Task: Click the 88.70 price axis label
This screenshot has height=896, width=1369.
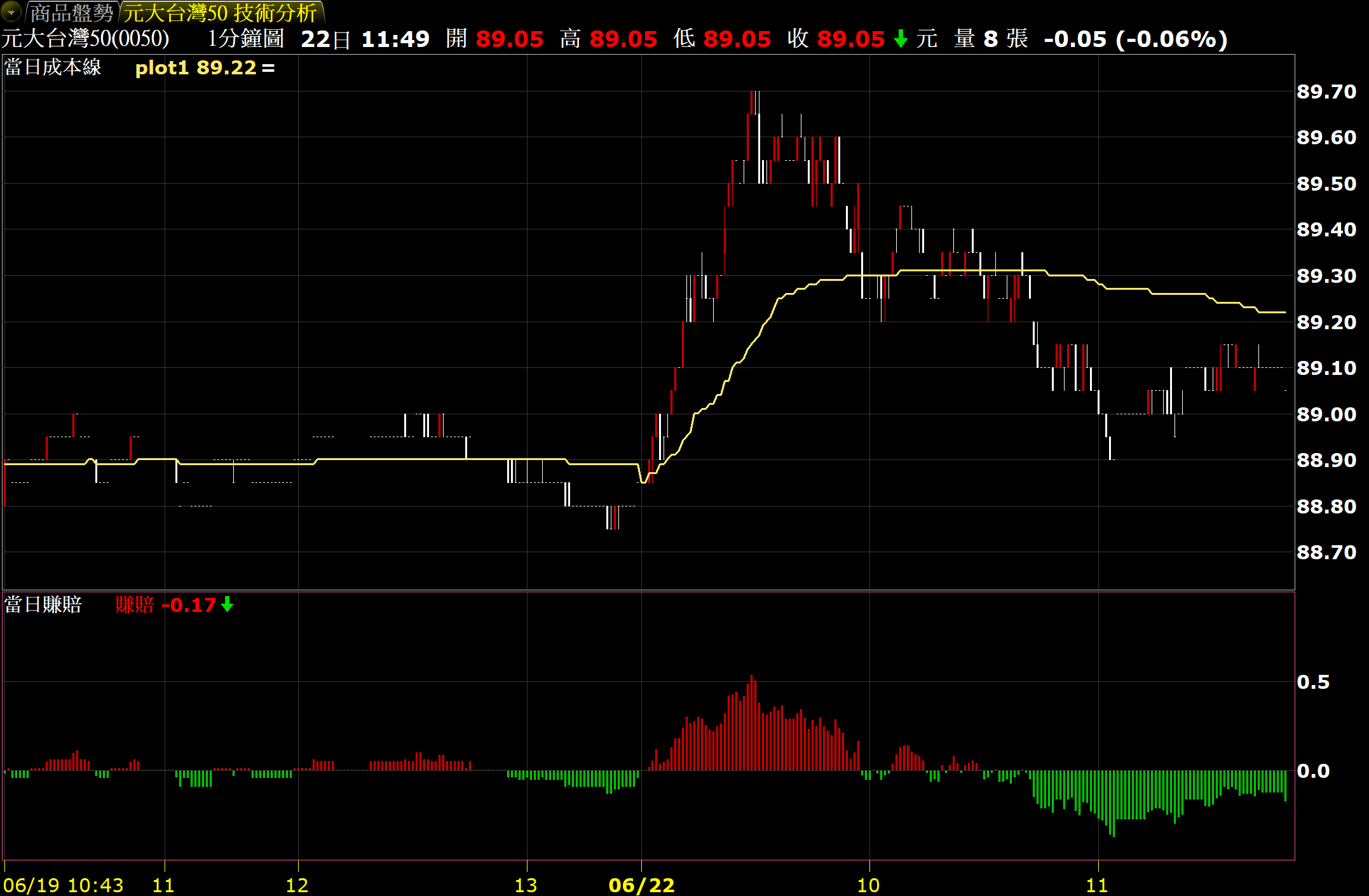Action: click(1326, 552)
